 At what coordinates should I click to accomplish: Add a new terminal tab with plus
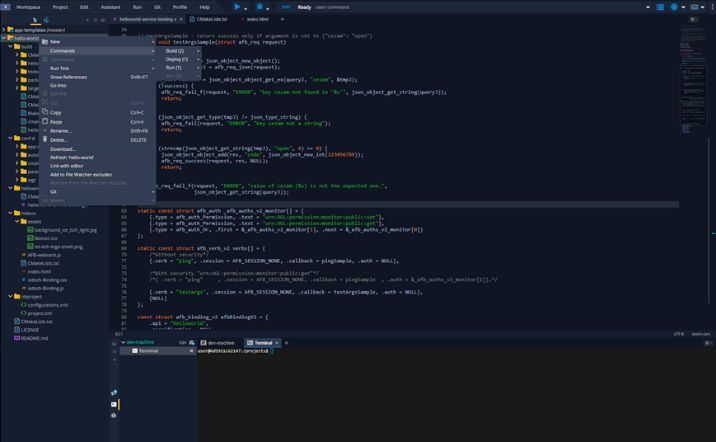point(286,342)
